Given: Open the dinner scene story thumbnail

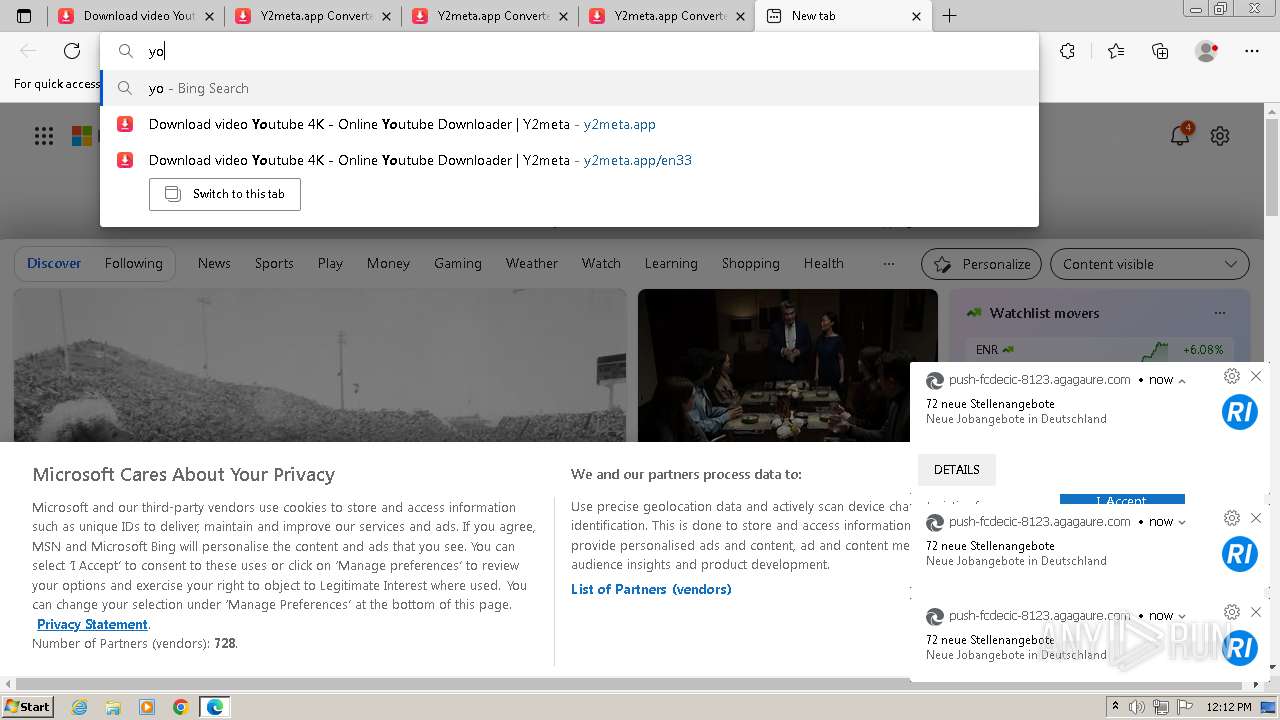Looking at the screenshot, I should pos(788,365).
